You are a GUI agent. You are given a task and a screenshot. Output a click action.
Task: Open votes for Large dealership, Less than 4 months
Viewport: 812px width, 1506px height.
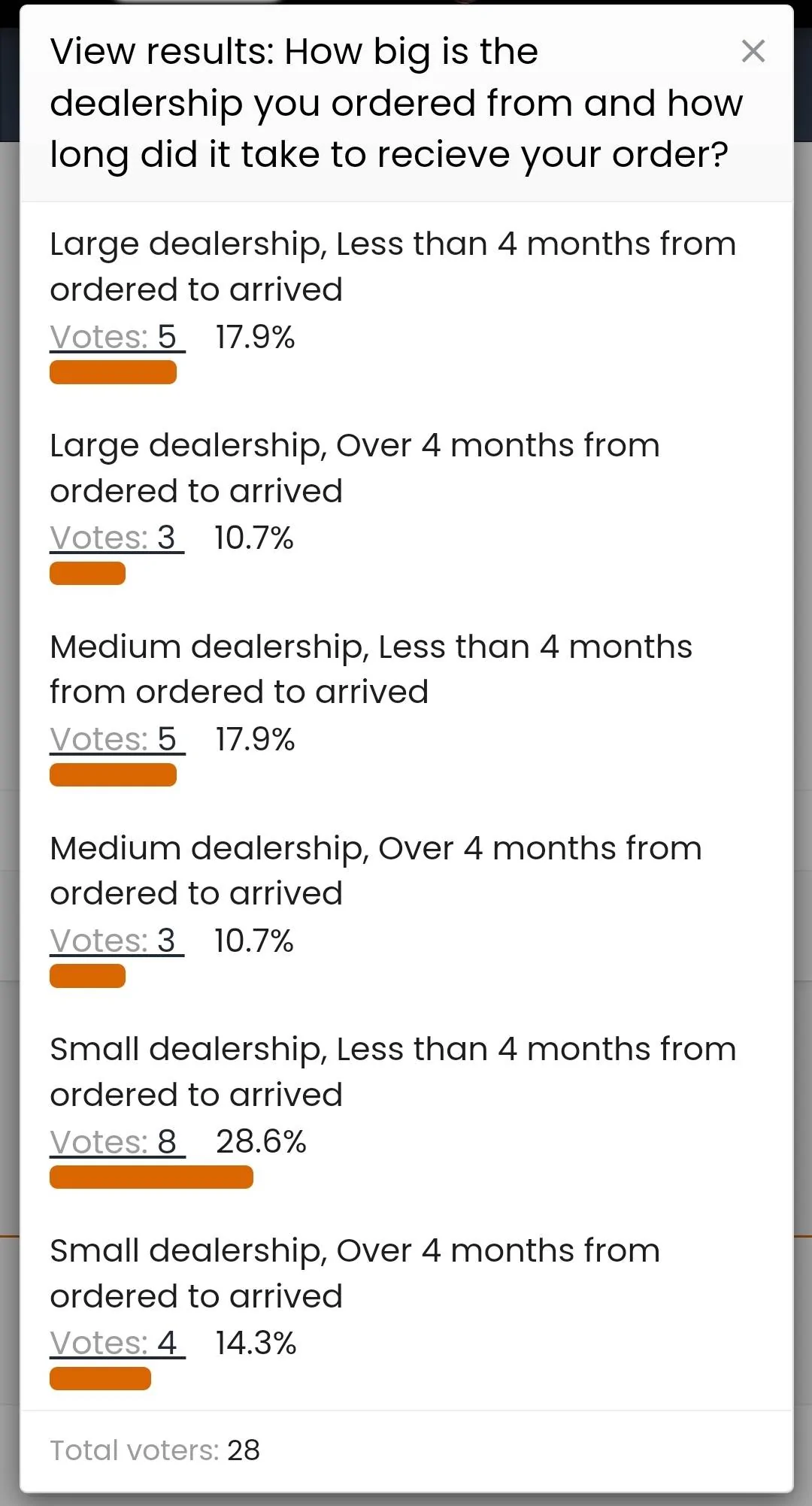coord(117,338)
